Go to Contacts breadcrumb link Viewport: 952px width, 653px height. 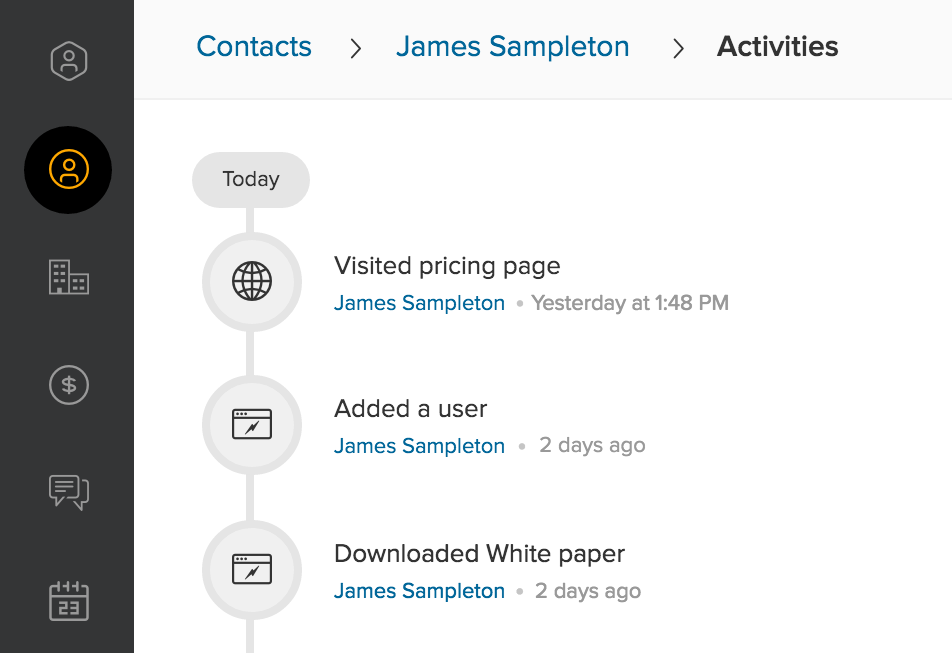pyautogui.click(x=254, y=47)
